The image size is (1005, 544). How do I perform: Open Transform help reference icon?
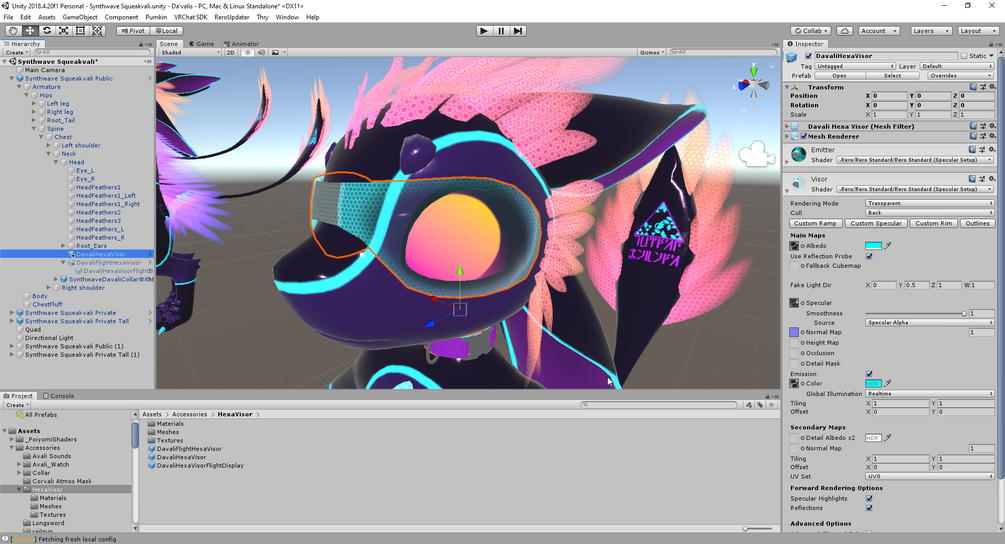[x=973, y=87]
